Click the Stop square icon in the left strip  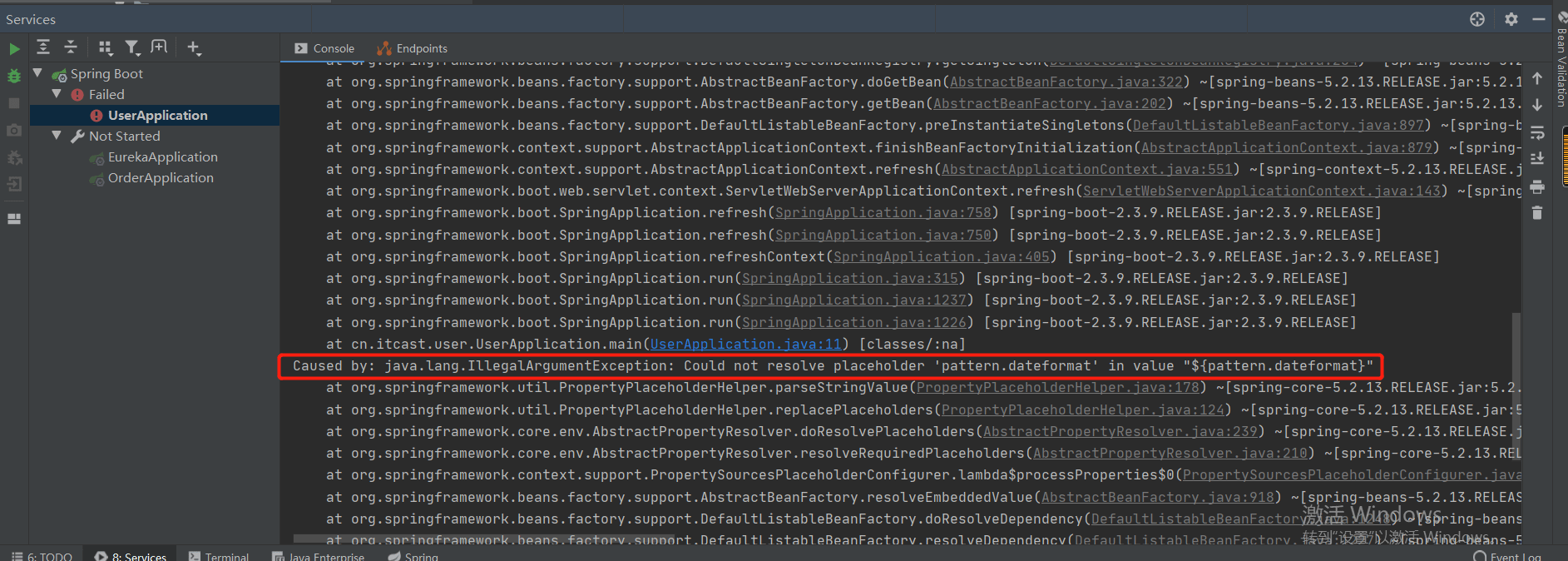point(14,103)
